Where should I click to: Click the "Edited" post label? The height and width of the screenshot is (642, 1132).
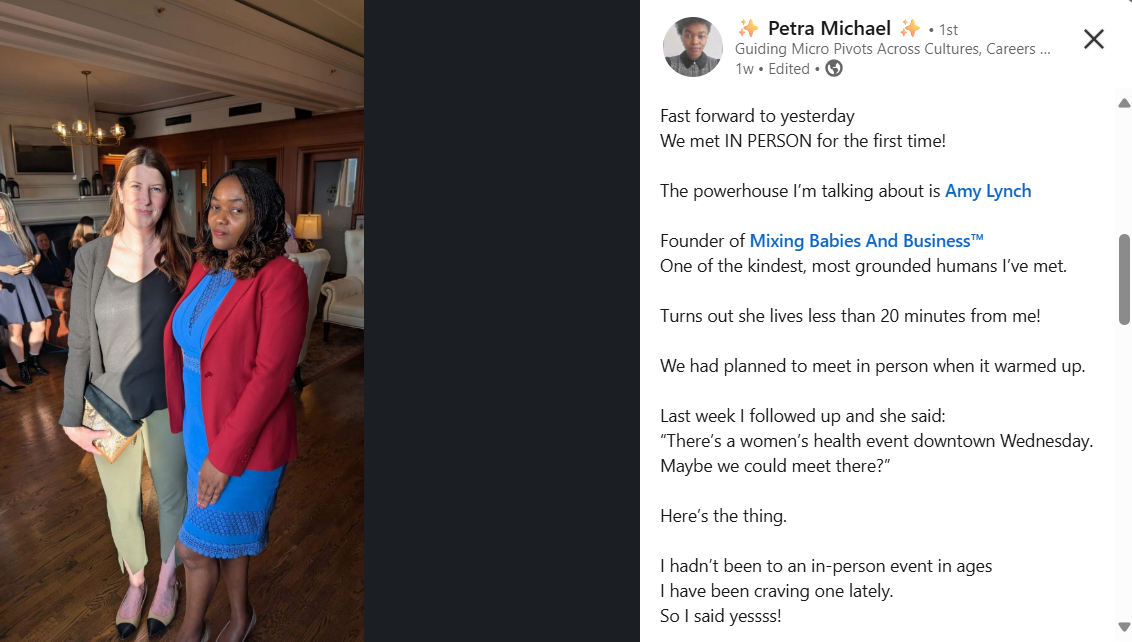[789, 69]
